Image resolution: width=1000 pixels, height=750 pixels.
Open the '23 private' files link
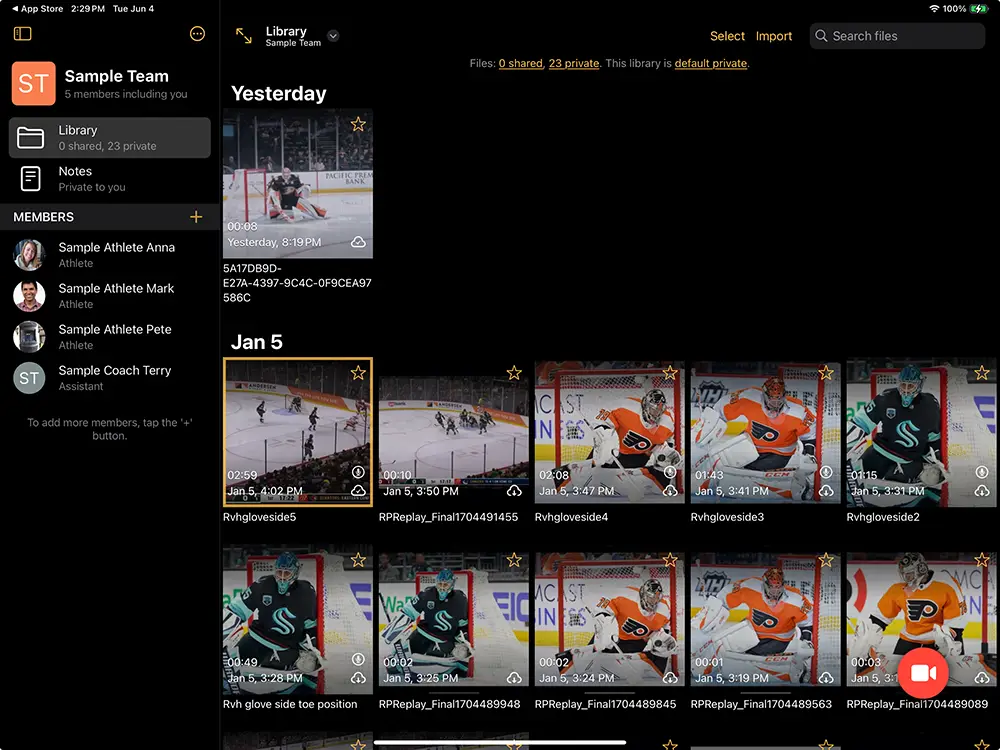574,63
